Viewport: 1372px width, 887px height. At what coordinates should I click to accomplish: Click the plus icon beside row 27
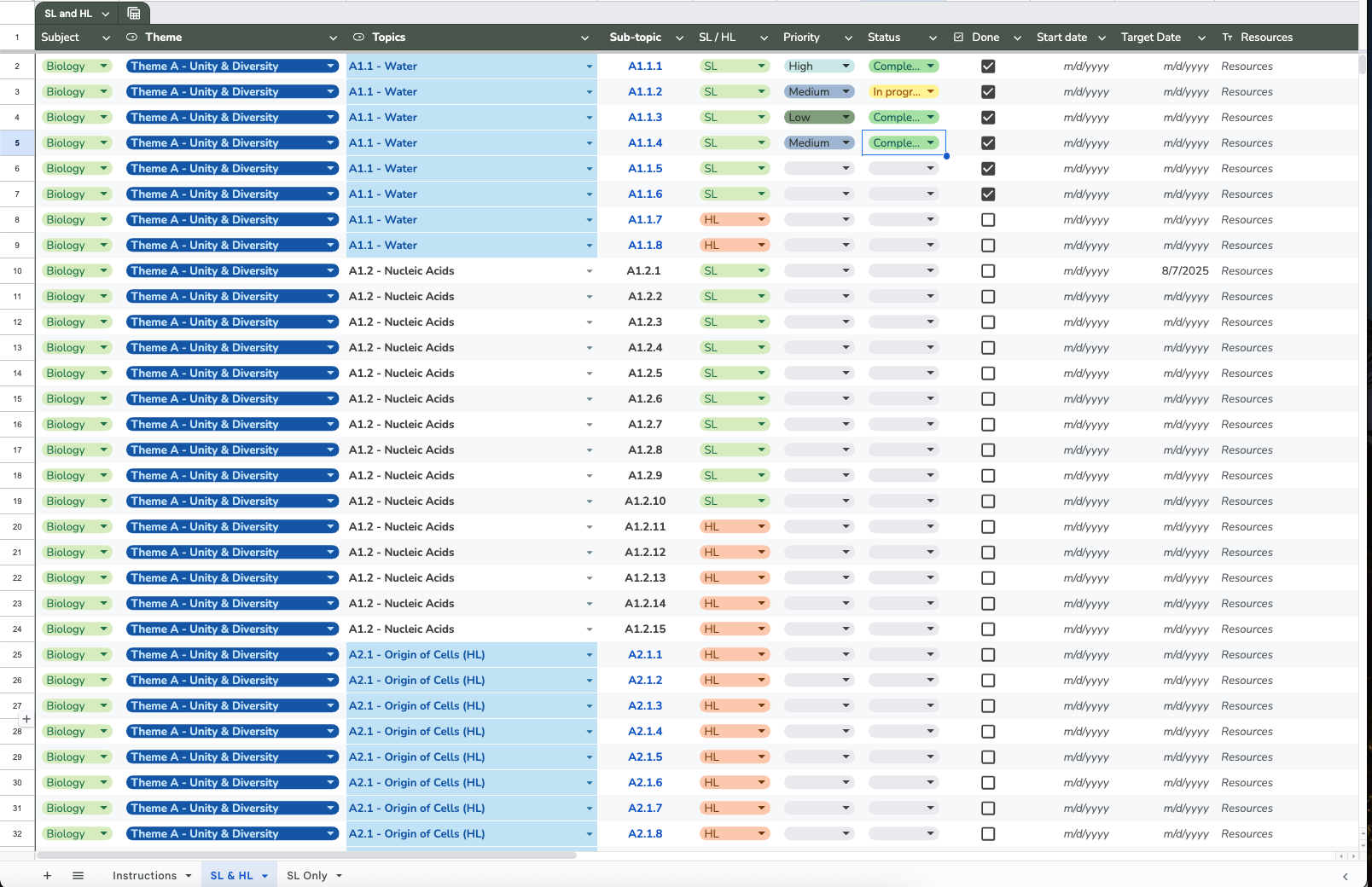click(x=26, y=719)
